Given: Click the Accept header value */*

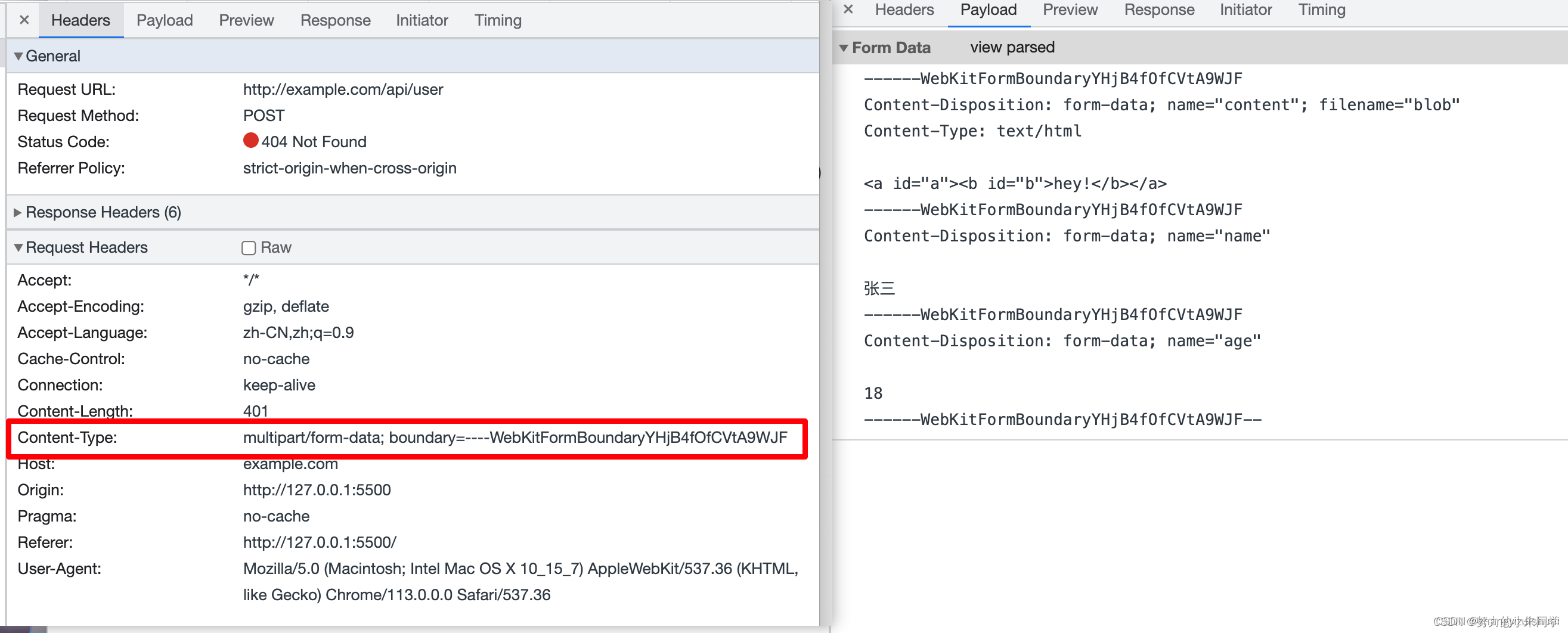Looking at the screenshot, I should tap(251, 280).
